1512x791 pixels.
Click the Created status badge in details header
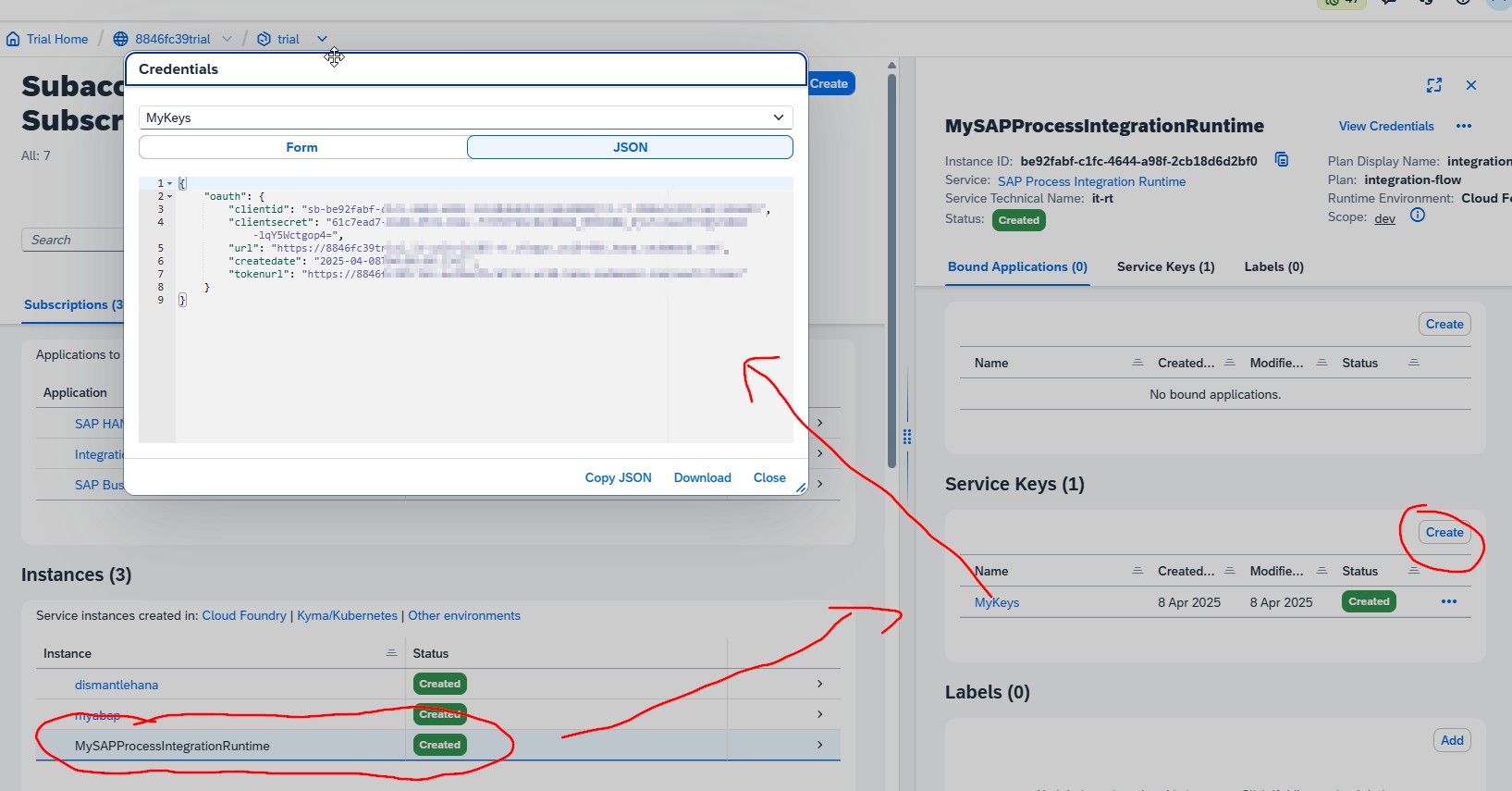(1018, 220)
